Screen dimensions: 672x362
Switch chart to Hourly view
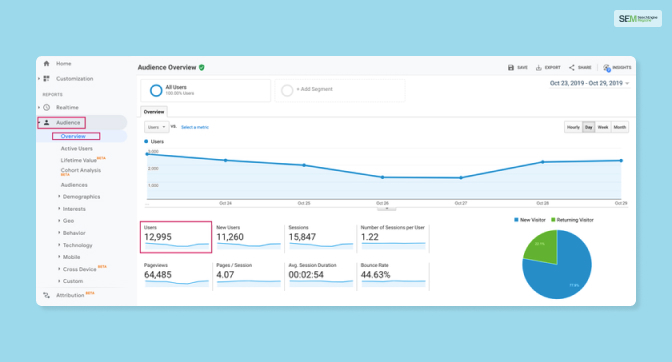(573, 127)
